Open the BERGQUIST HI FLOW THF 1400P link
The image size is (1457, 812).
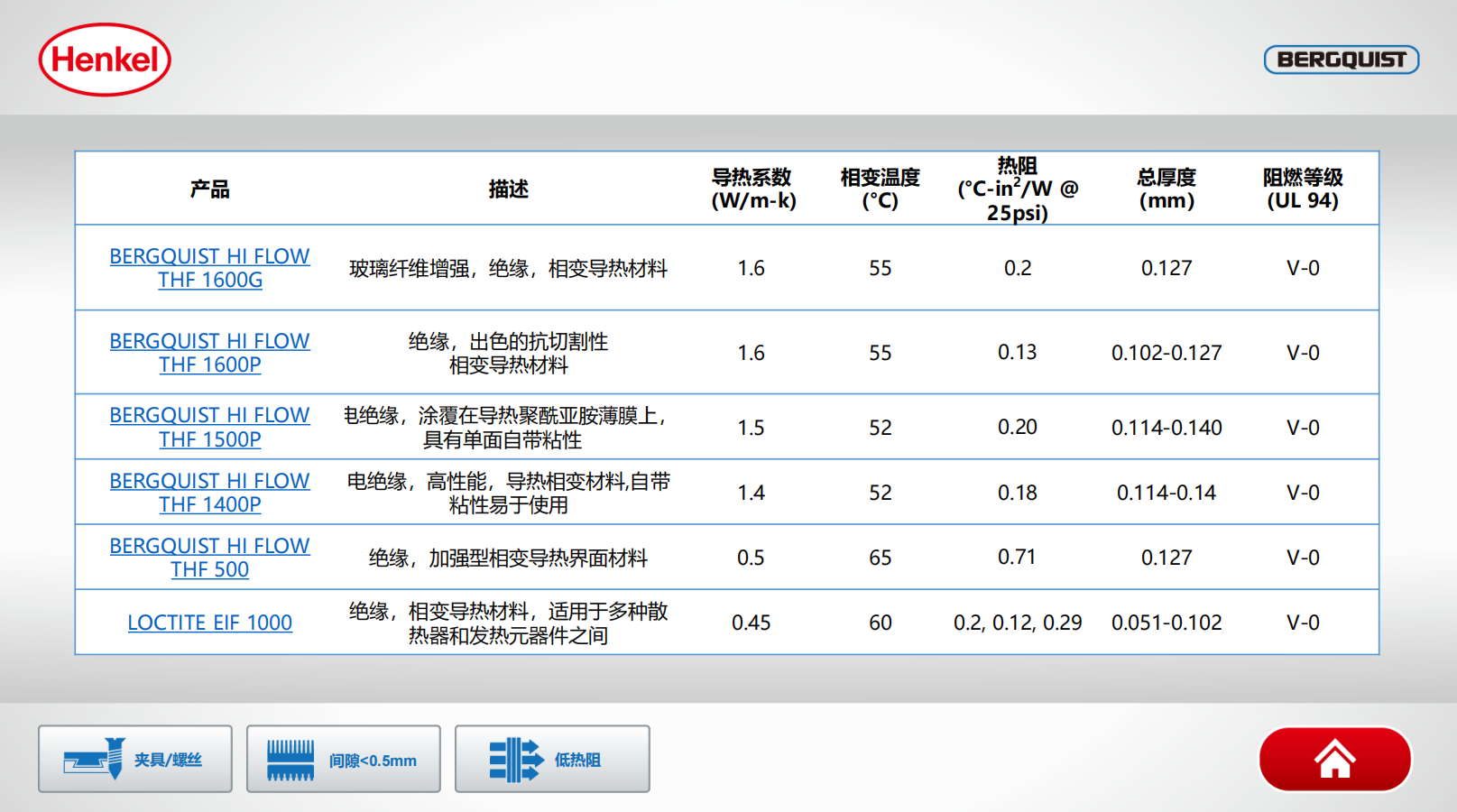pos(209,493)
